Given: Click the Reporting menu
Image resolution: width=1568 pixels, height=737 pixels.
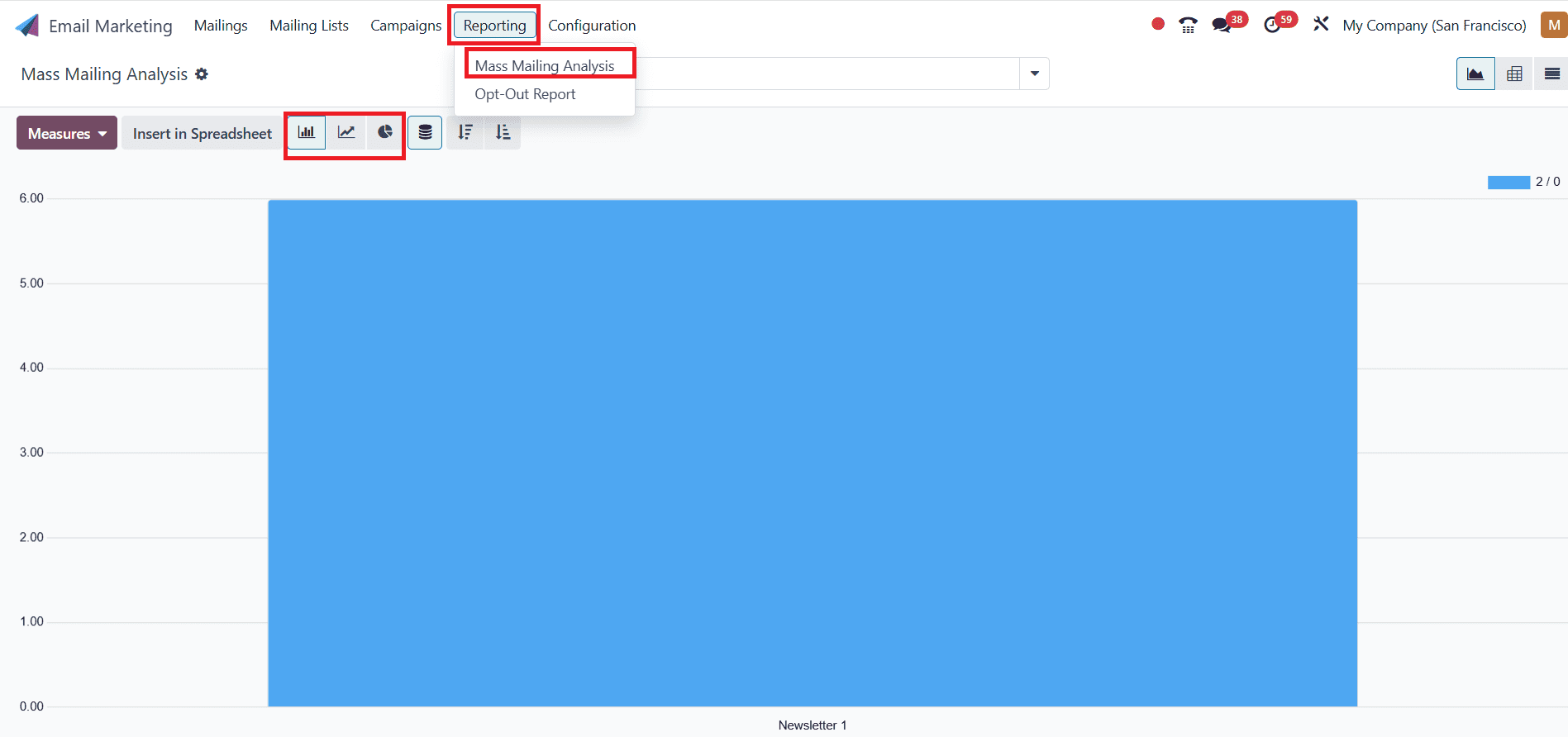Looking at the screenshot, I should tap(494, 26).
